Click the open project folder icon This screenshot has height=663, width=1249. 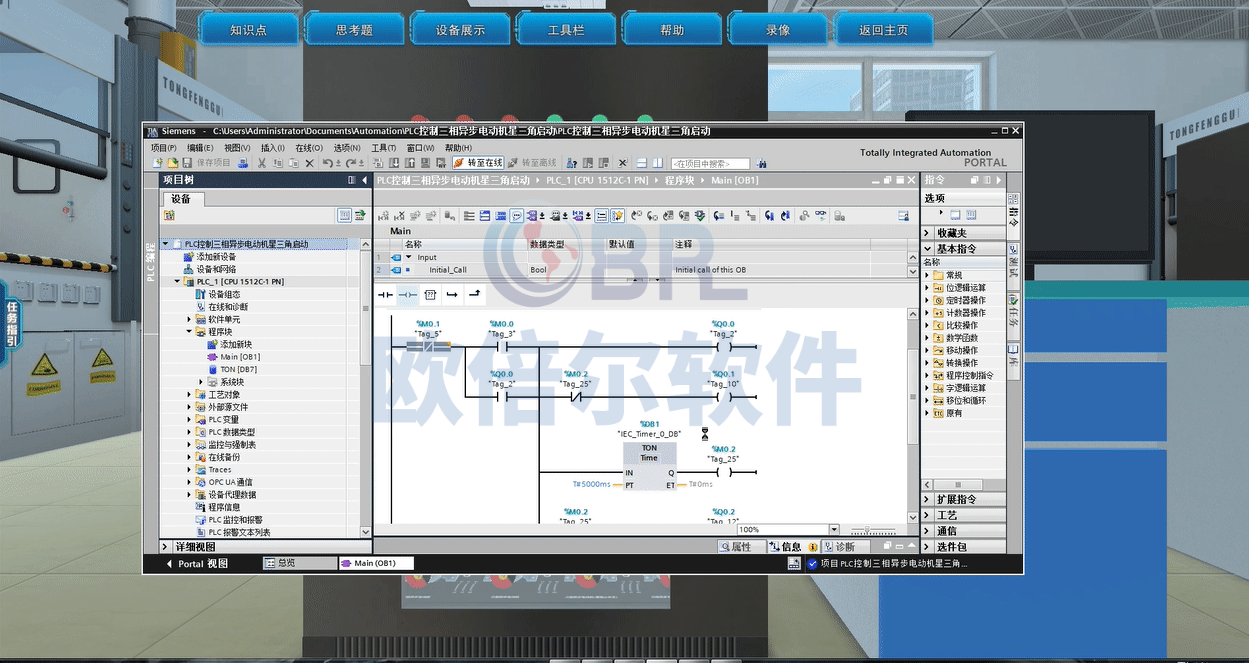click(172, 163)
